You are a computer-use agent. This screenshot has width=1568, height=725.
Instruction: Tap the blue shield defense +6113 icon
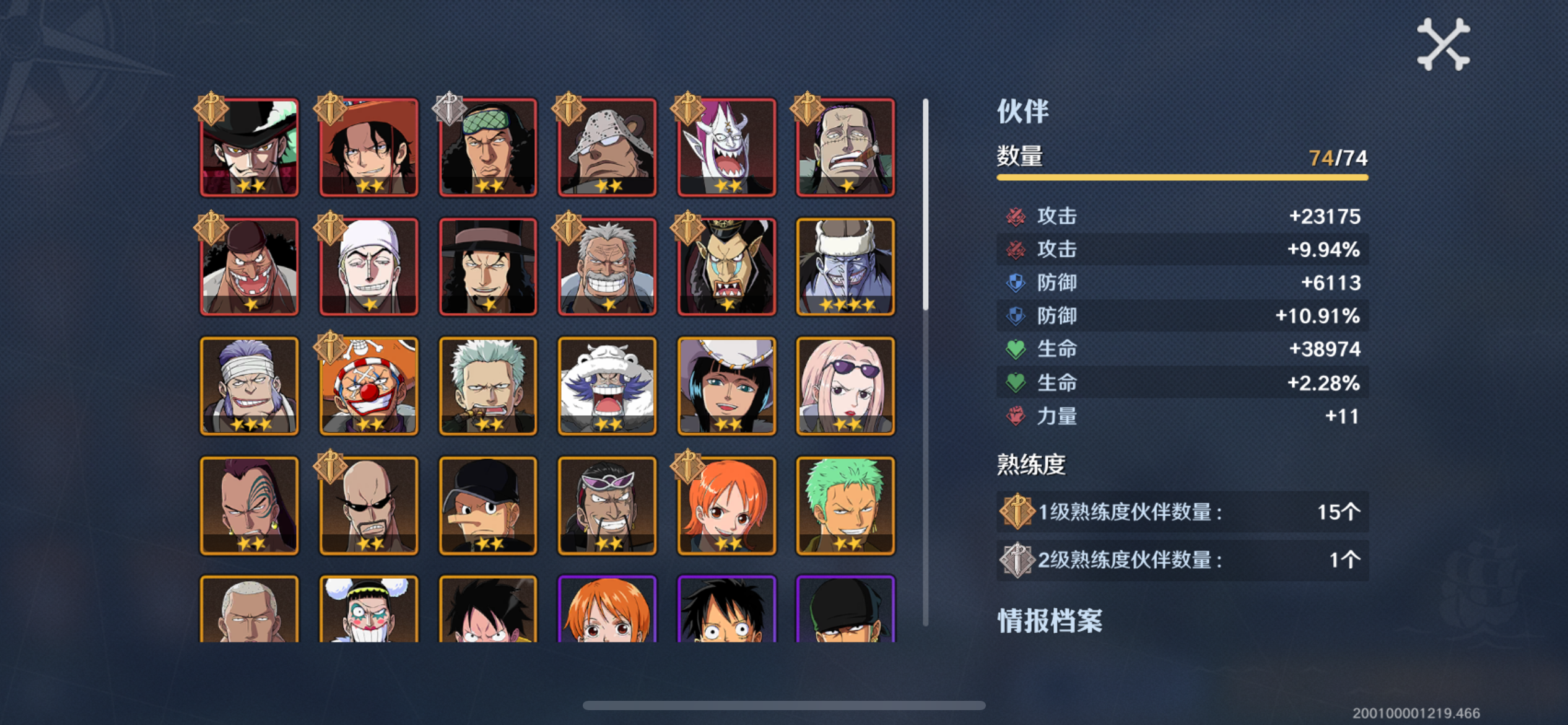[x=1016, y=283]
